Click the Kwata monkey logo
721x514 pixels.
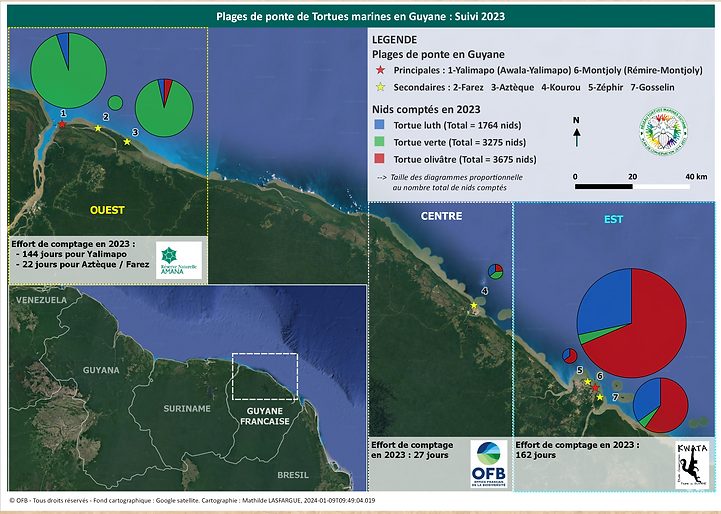coord(692,465)
